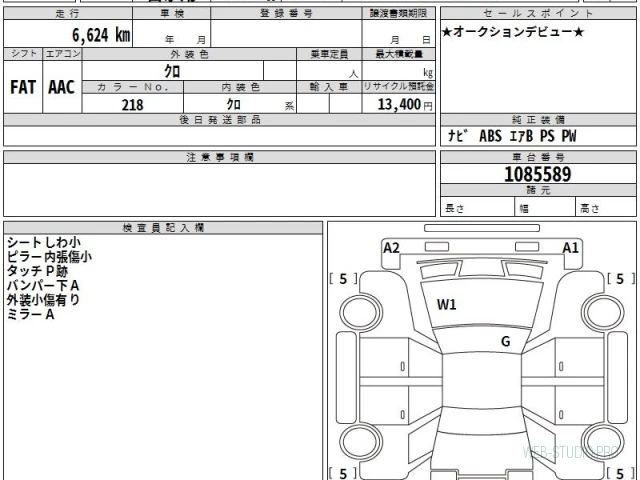Select inspector note バンパー下A
This screenshot has width=640, height=480.
click(x=43, y=285)
